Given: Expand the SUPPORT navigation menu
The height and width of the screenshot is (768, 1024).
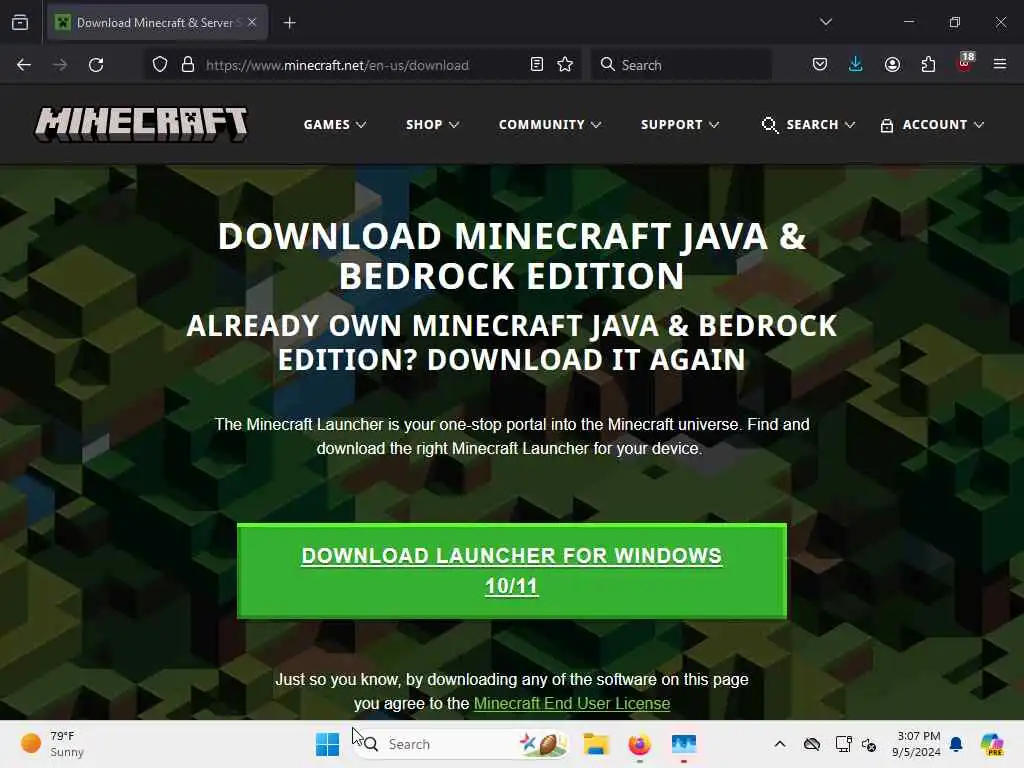Looking at the screenshot, I should click(680, 124).
